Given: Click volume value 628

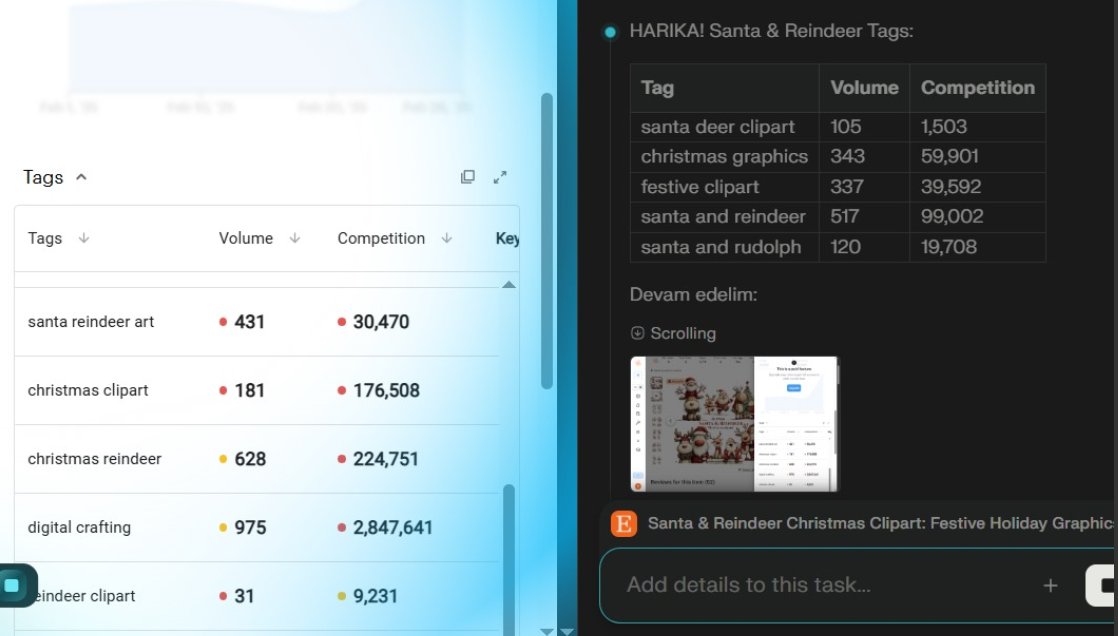Looking at the screenshot, I should click(250, 459).
